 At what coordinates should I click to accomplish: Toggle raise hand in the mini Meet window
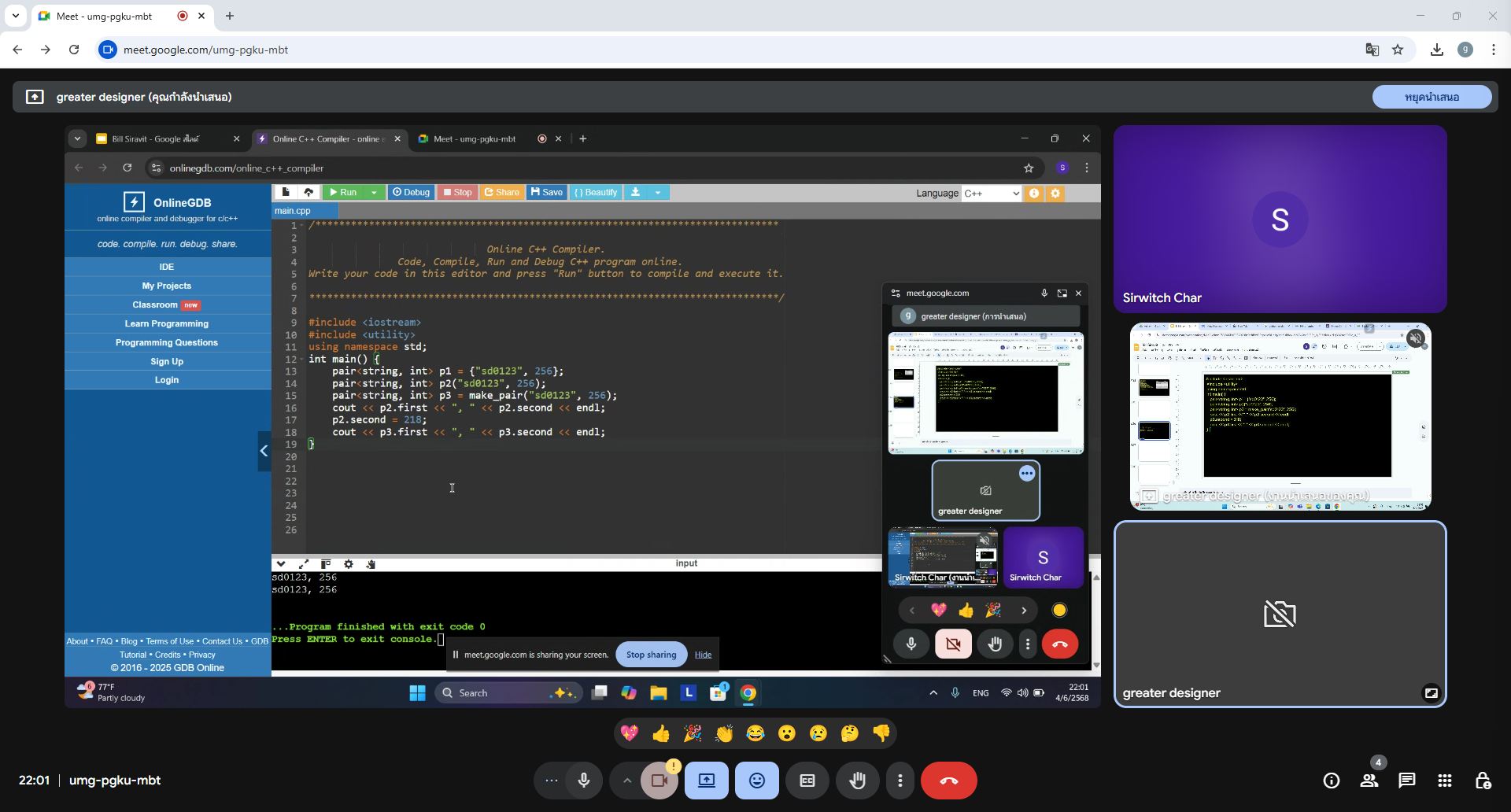(x=995, y=644)
